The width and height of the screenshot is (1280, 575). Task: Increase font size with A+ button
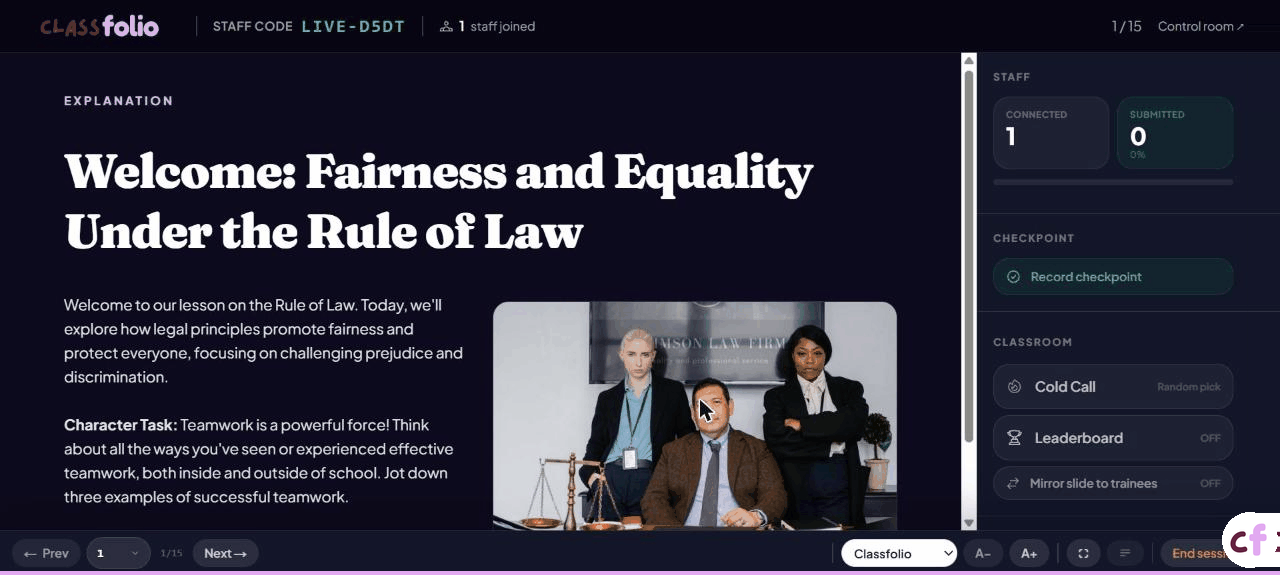[x=1029, y=553]
